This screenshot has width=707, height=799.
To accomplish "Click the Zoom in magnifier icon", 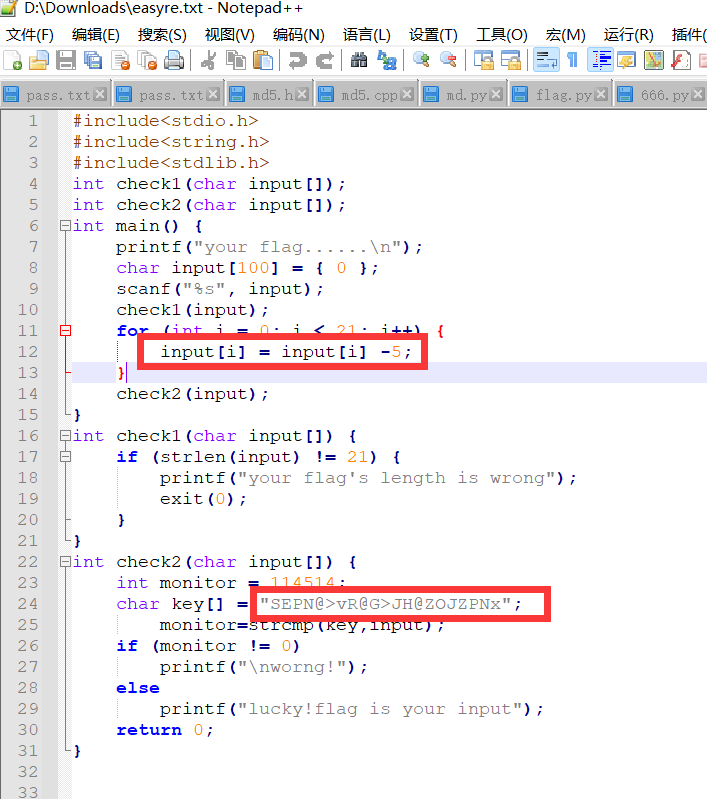I will 421,60.
